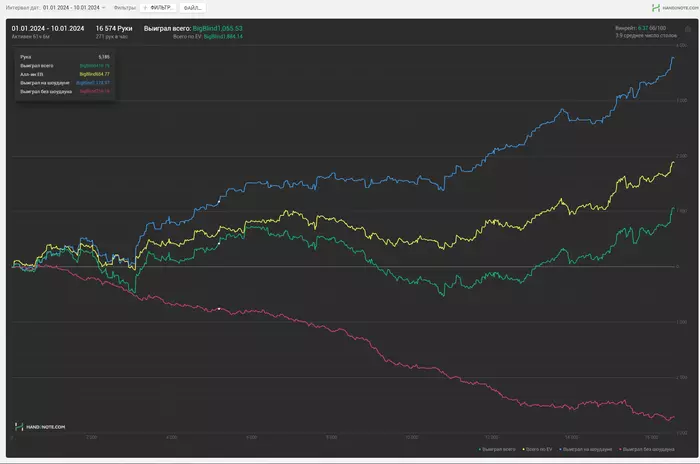
Task: Click the add ФИЛЬТР button
Action: (x=158, y=8)
